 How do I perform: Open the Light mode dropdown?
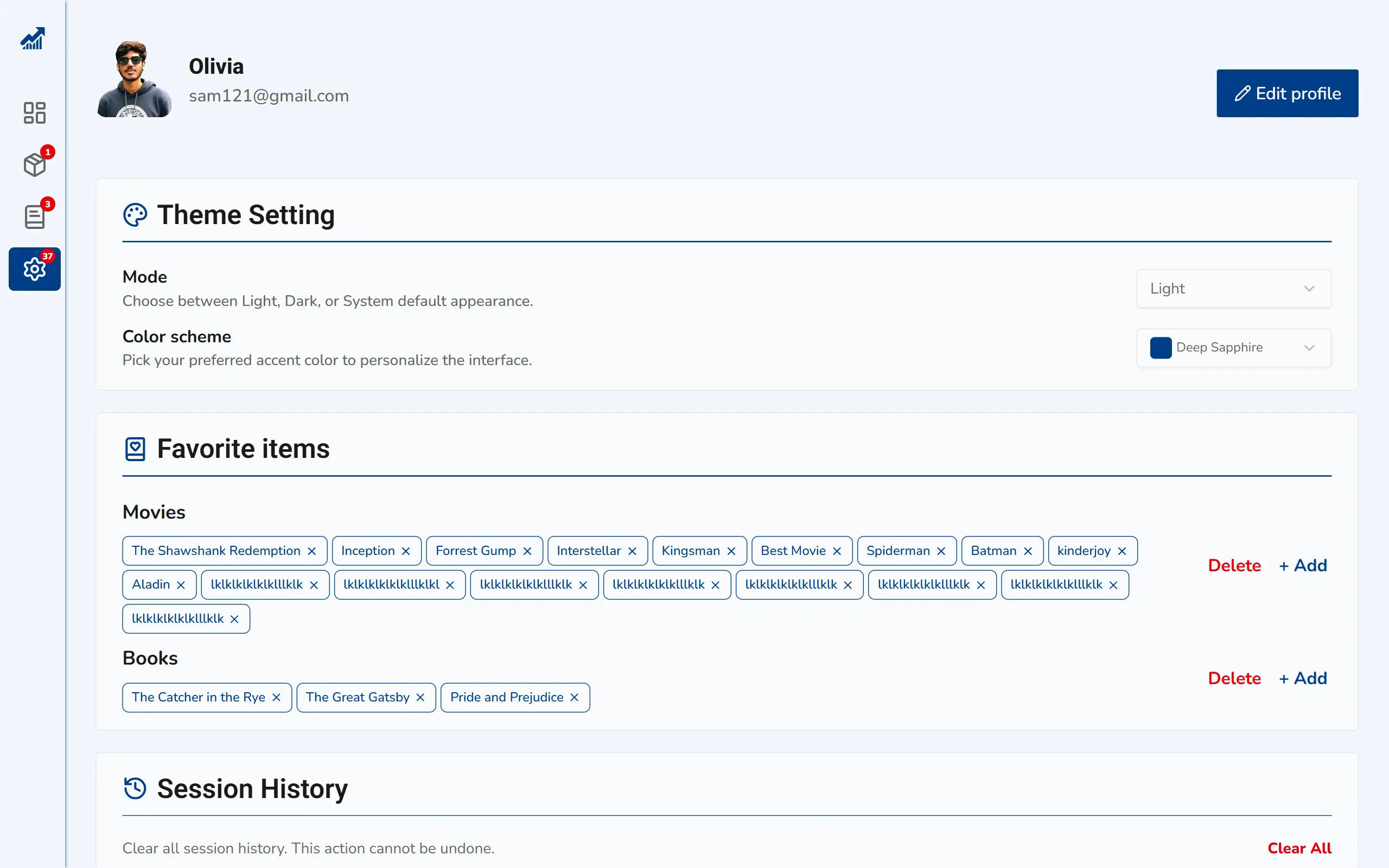(x=1233, y=289)
